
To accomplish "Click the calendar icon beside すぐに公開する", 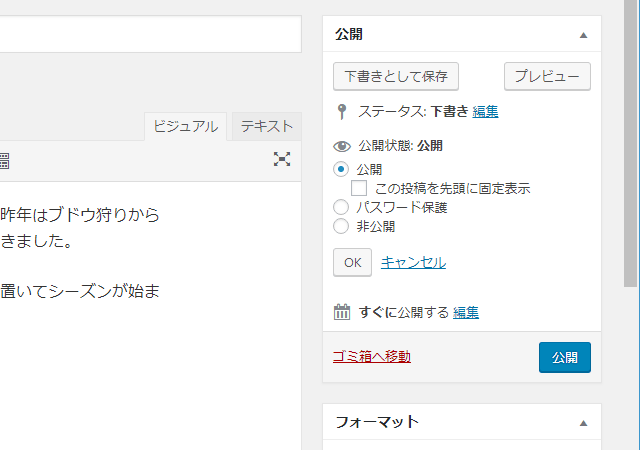I will click(x=342, y=312).
